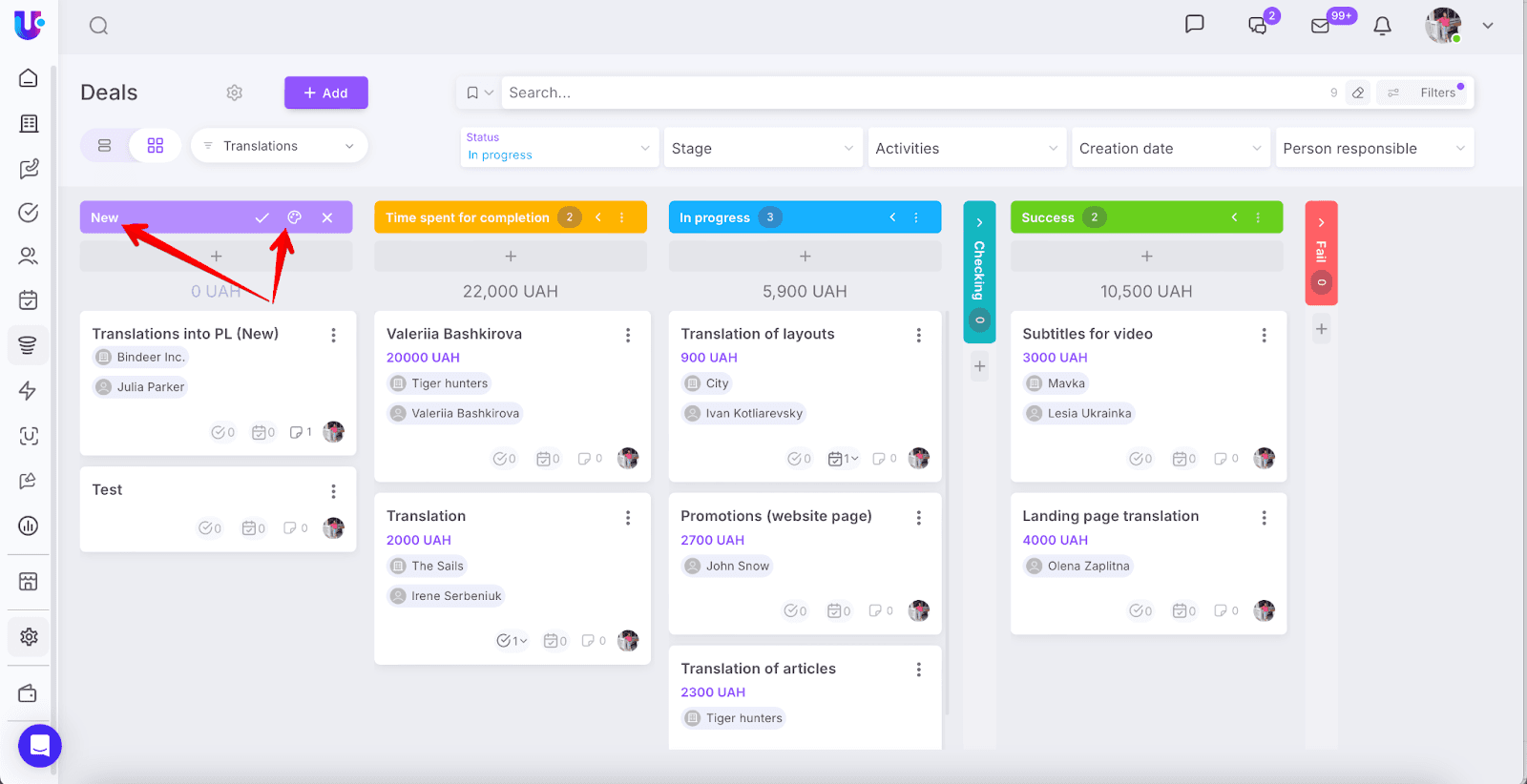The width and height of the screenshot is (1527, 784).
Task: Open the chat messages icon with 2 badge
Action: [x=1258, y=26]
